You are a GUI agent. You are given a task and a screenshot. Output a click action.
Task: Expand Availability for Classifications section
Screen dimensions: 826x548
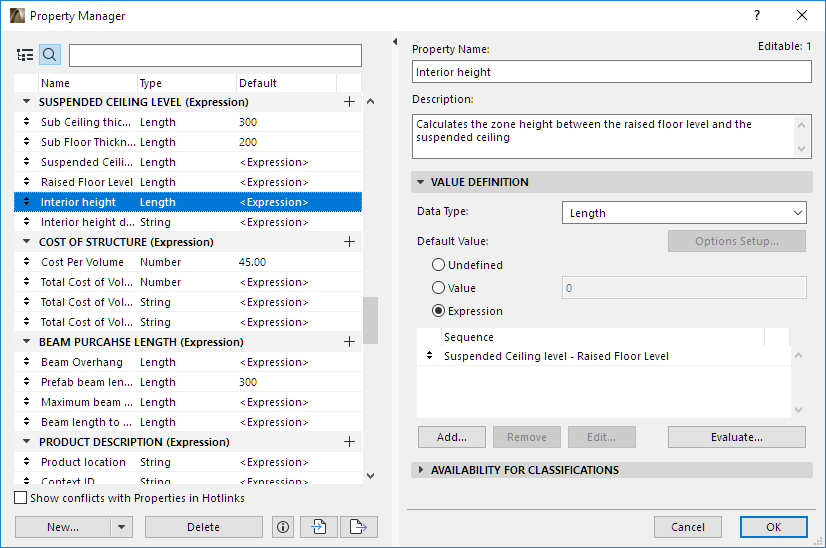[421, 470]
